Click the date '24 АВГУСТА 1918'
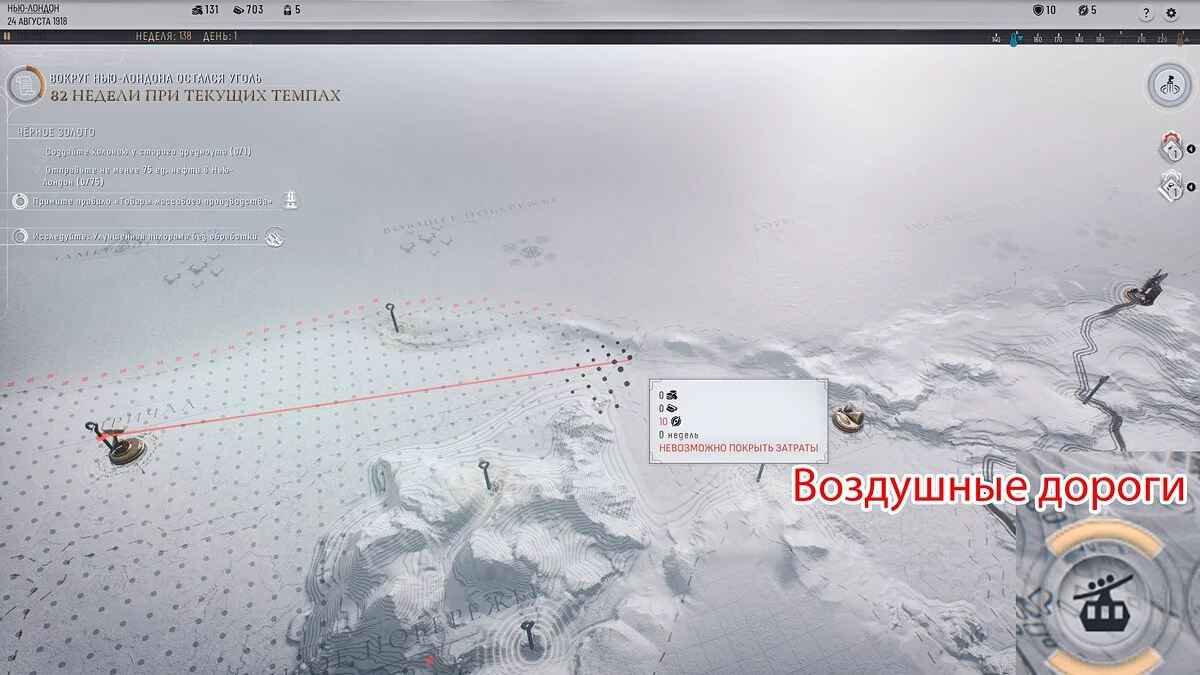Screen dimensions: 1200x675 [37, 20]
